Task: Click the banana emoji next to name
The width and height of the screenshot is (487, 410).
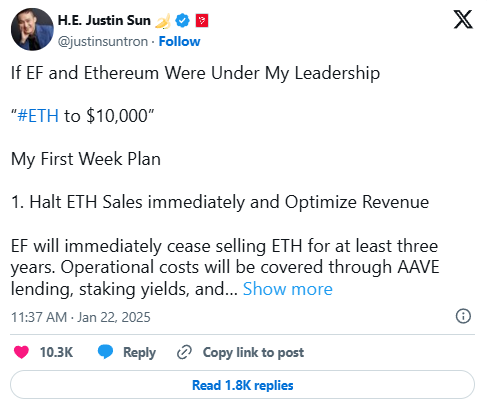Action: coord(163,21)
